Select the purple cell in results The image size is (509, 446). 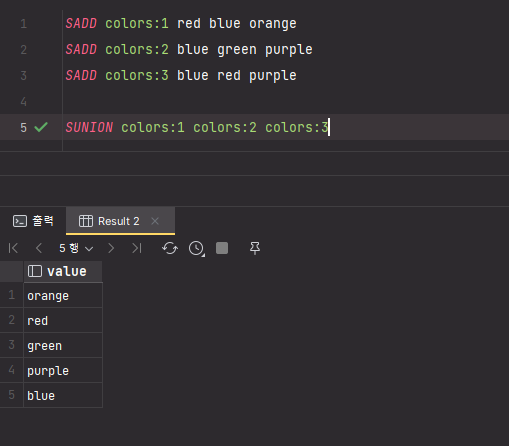[63, 370]
